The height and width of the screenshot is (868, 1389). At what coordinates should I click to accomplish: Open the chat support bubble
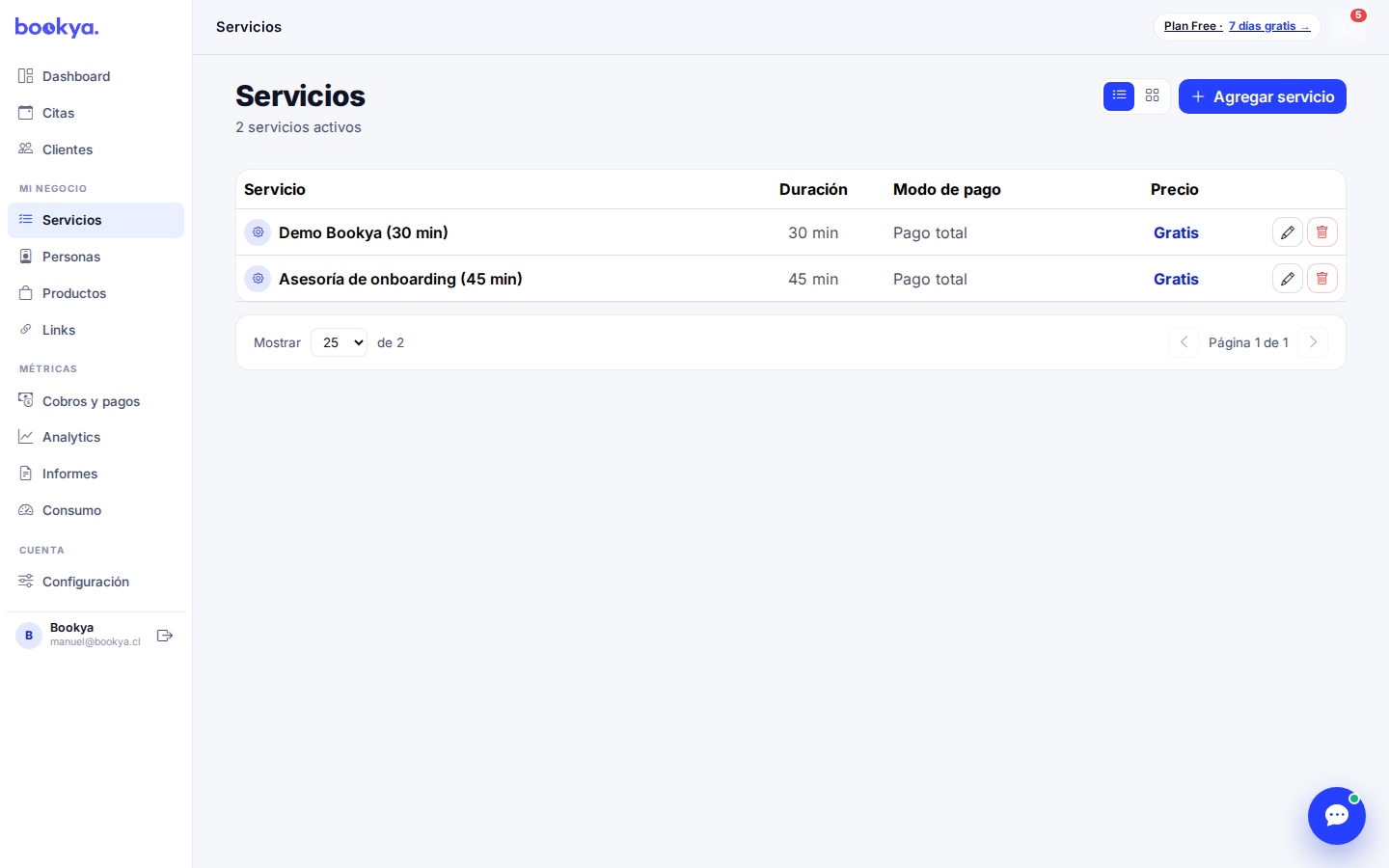(x=1337, y=816)
